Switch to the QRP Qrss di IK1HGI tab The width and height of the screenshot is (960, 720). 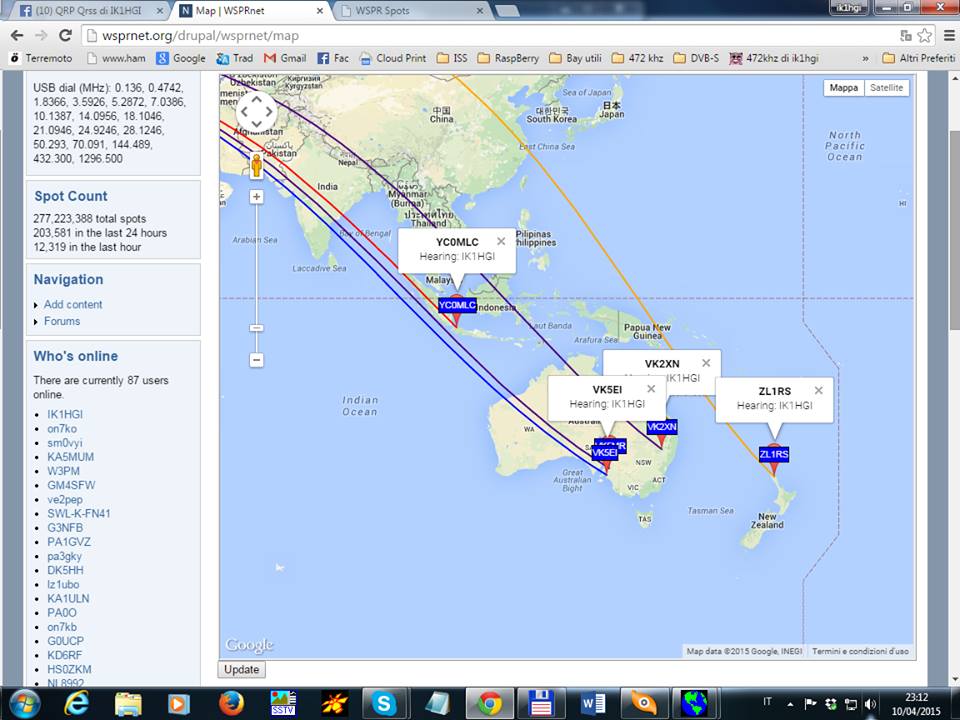(89, 10)
